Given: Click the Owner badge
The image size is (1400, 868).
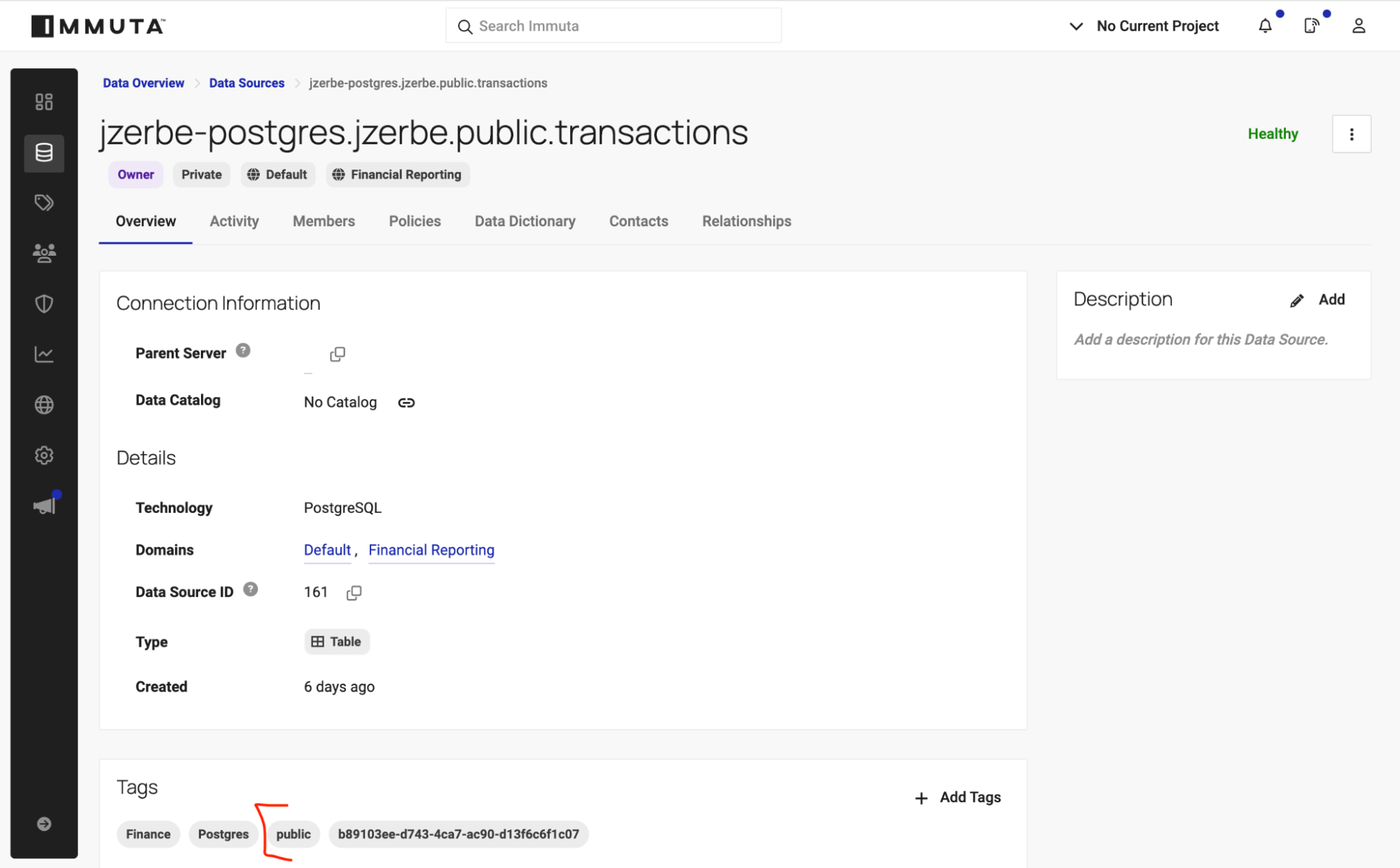Looking at the screenshot, I should [x=136, y=174].
